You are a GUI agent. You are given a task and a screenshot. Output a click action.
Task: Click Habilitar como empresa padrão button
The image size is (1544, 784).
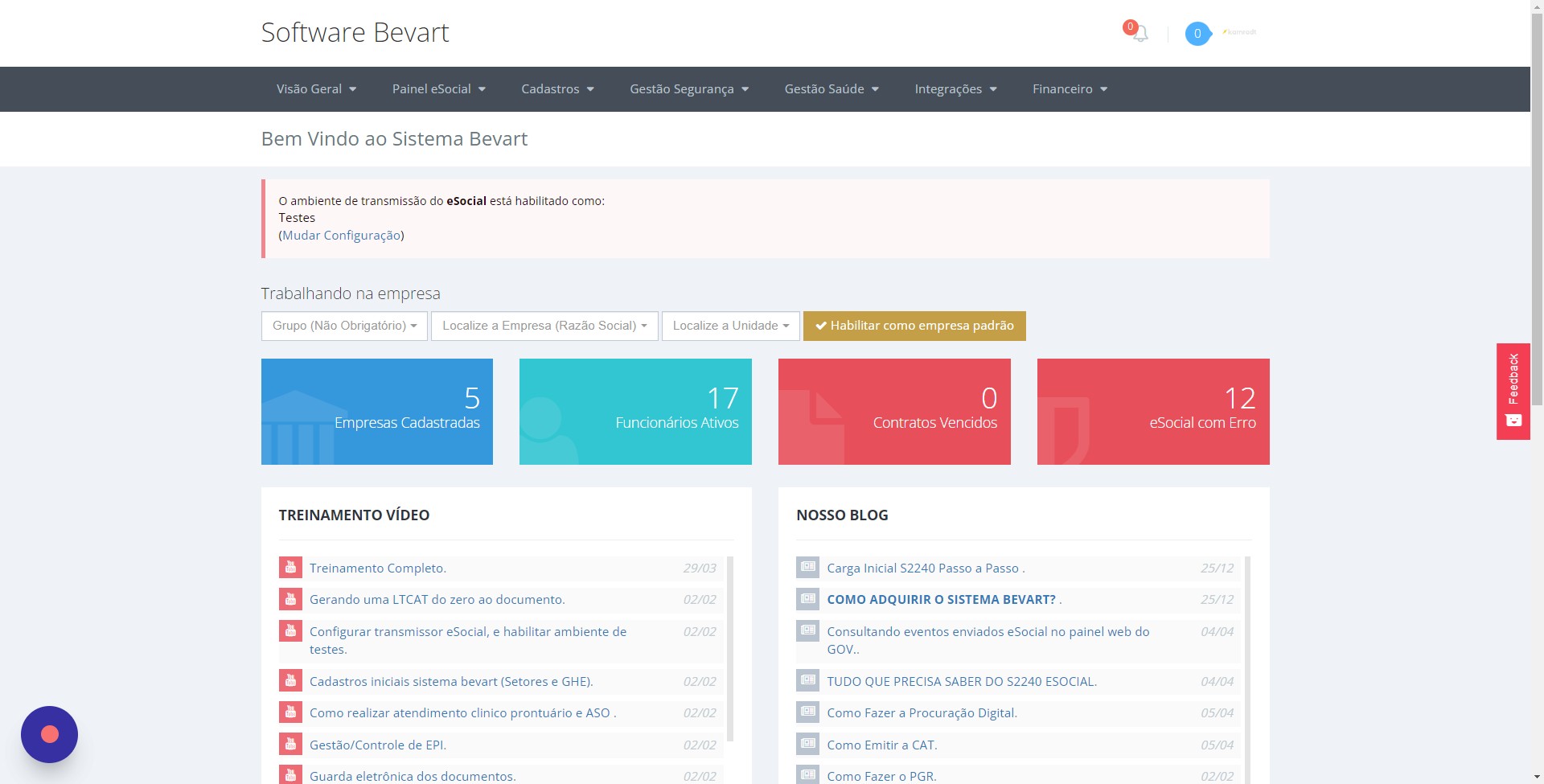click(914, 326)
